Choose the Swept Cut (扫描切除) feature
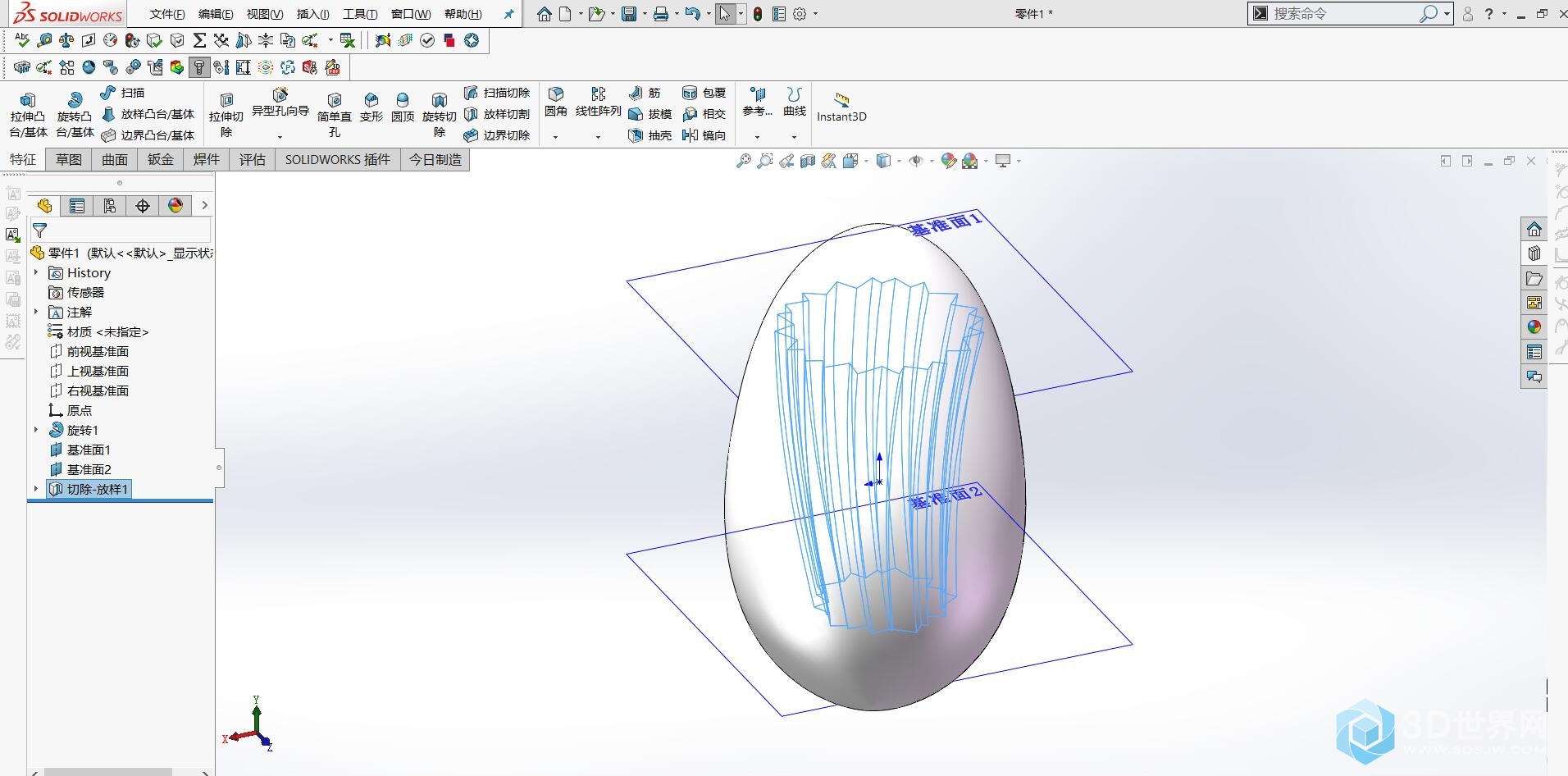The width and height of the screenshot is (1568, 776). (x=497, y=93)
